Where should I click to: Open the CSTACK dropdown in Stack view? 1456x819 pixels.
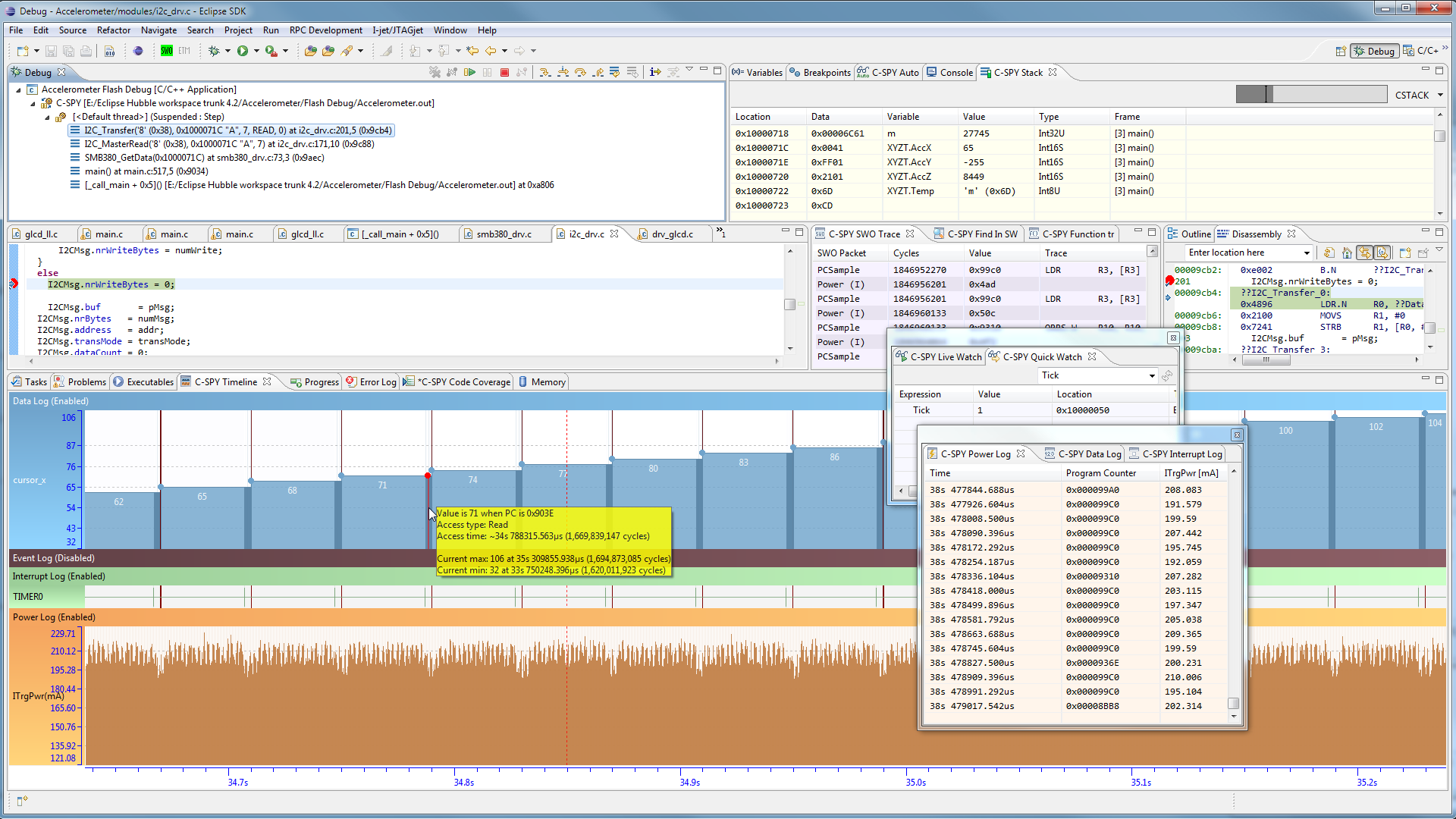(1440, 95)
